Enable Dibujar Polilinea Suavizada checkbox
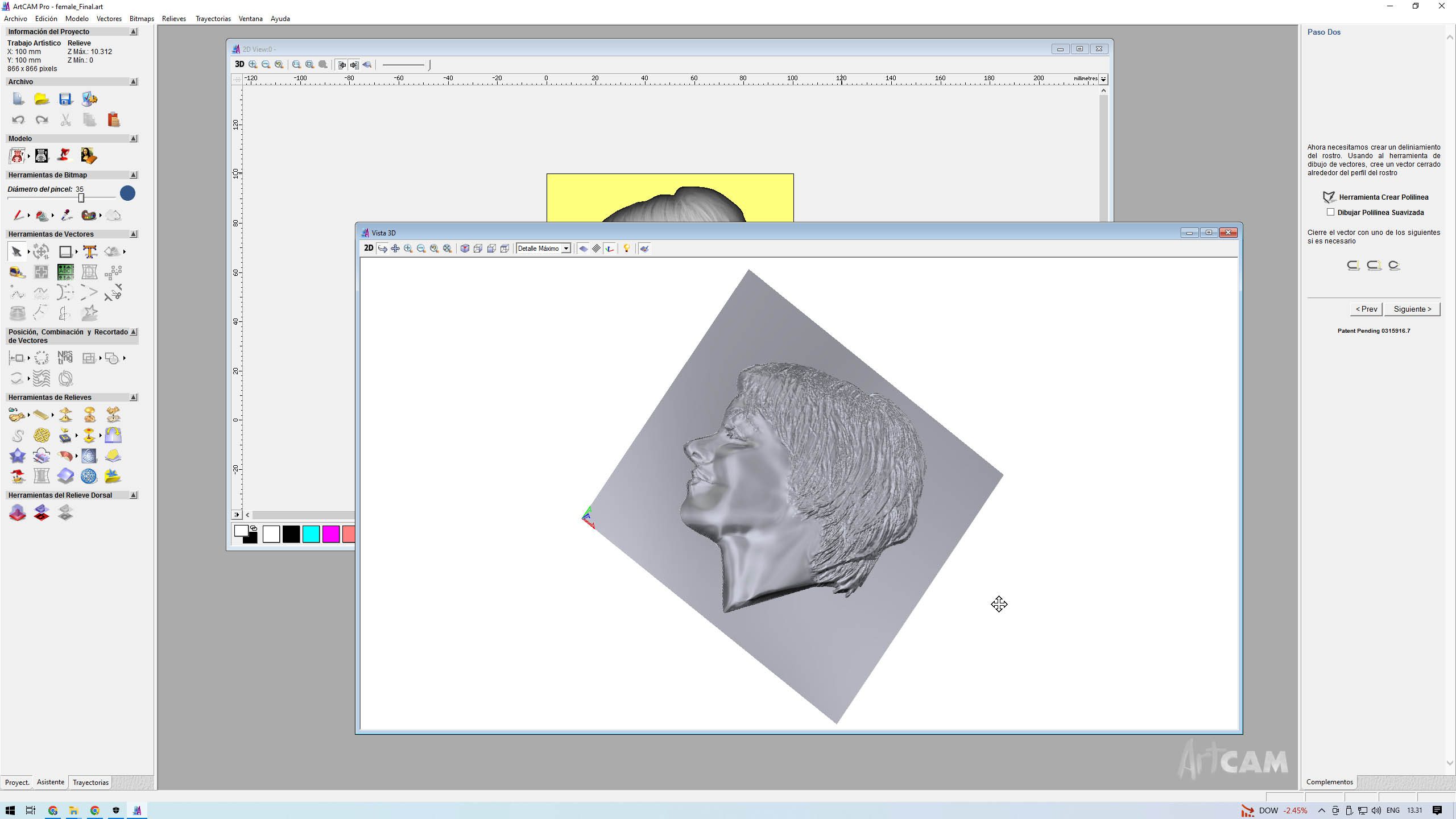The image size is (1456, 819). pos(1330,212)
